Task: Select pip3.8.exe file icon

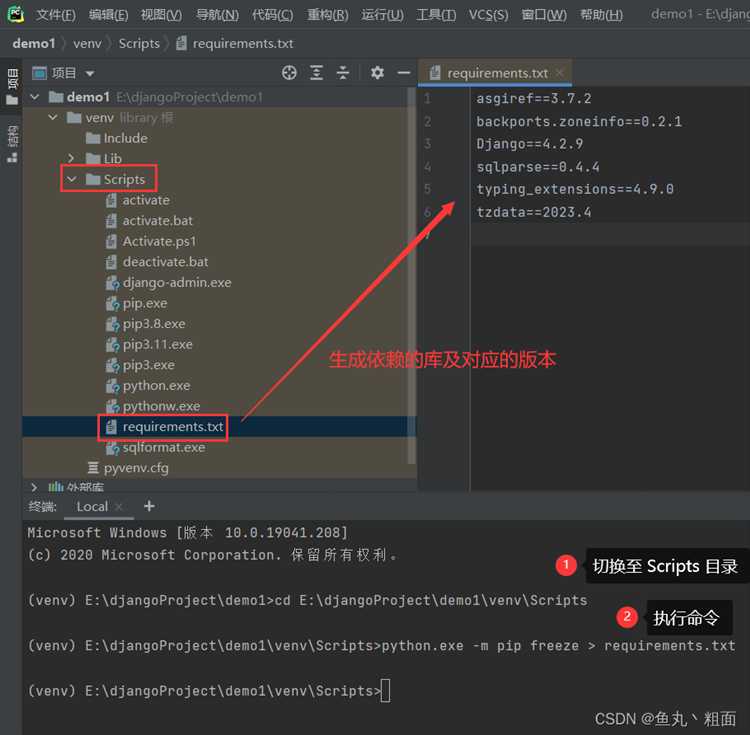Action: (112, 324)
